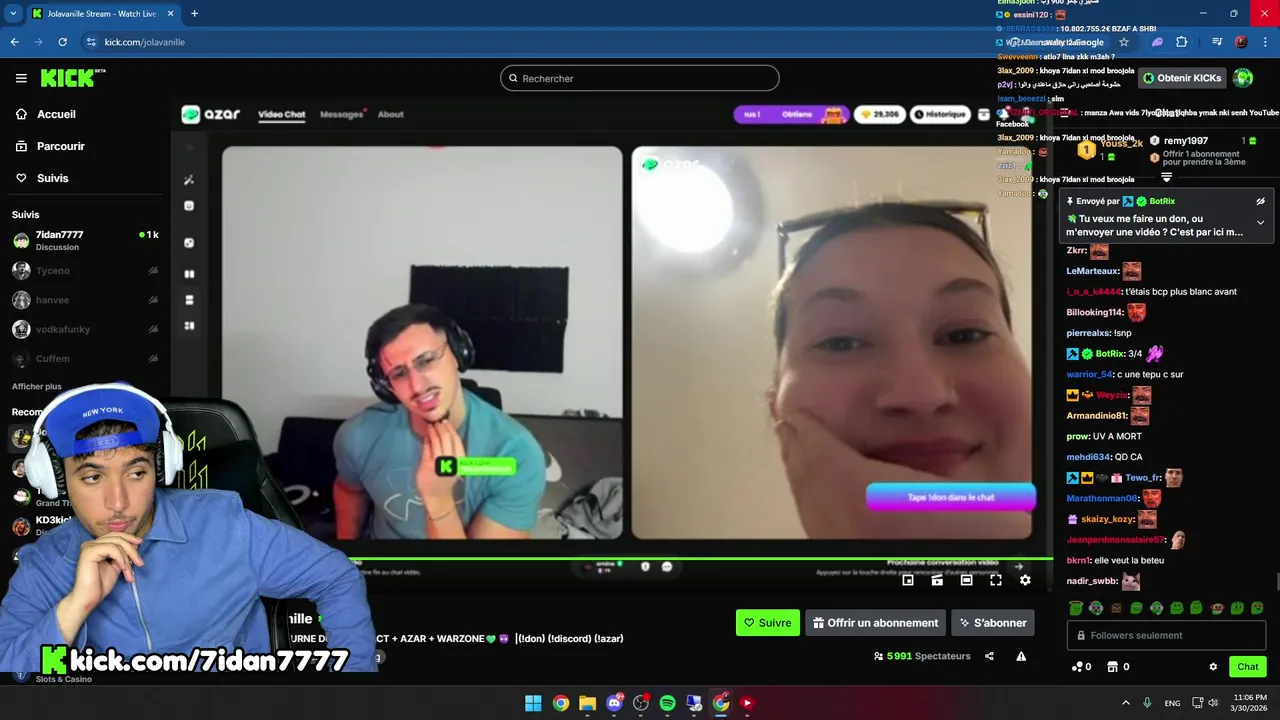Click username warrior_54 in chat
Image resolution: width=1280 pixels, height=720 pixels.
(1089, 374)
